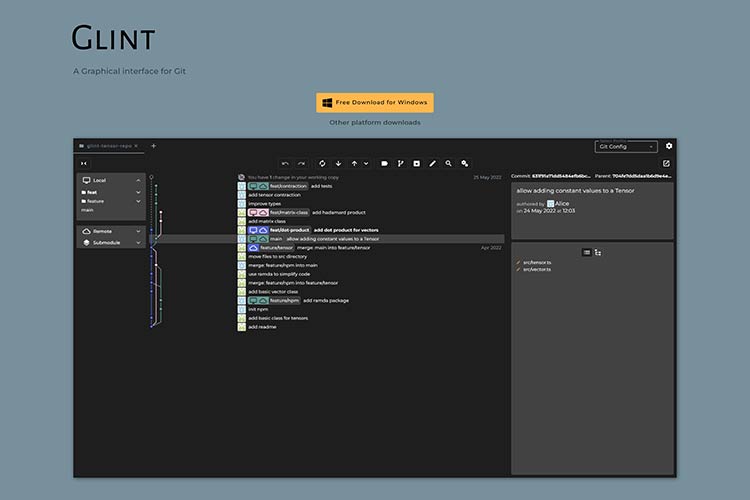Click Free Download for Windows button
Screen dimensions: 750x500
point(375,102)
